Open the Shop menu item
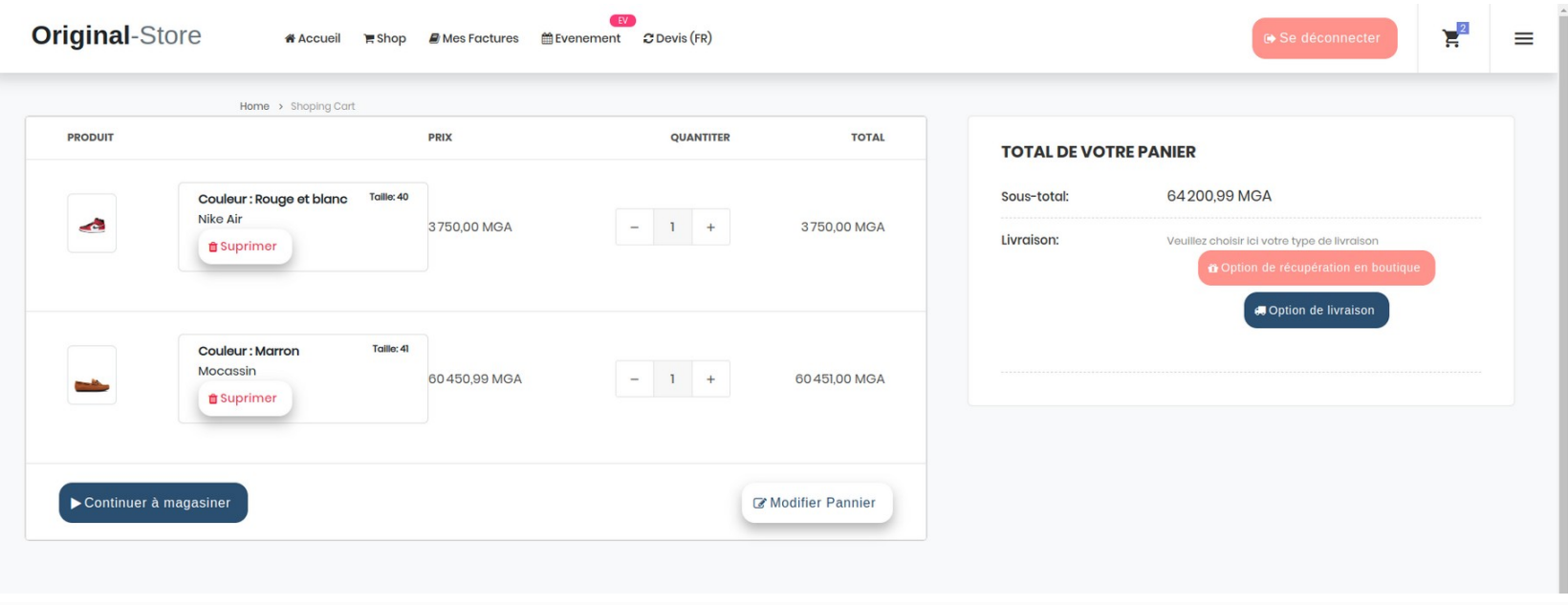The image size is (1568, 605). (384, 38)
